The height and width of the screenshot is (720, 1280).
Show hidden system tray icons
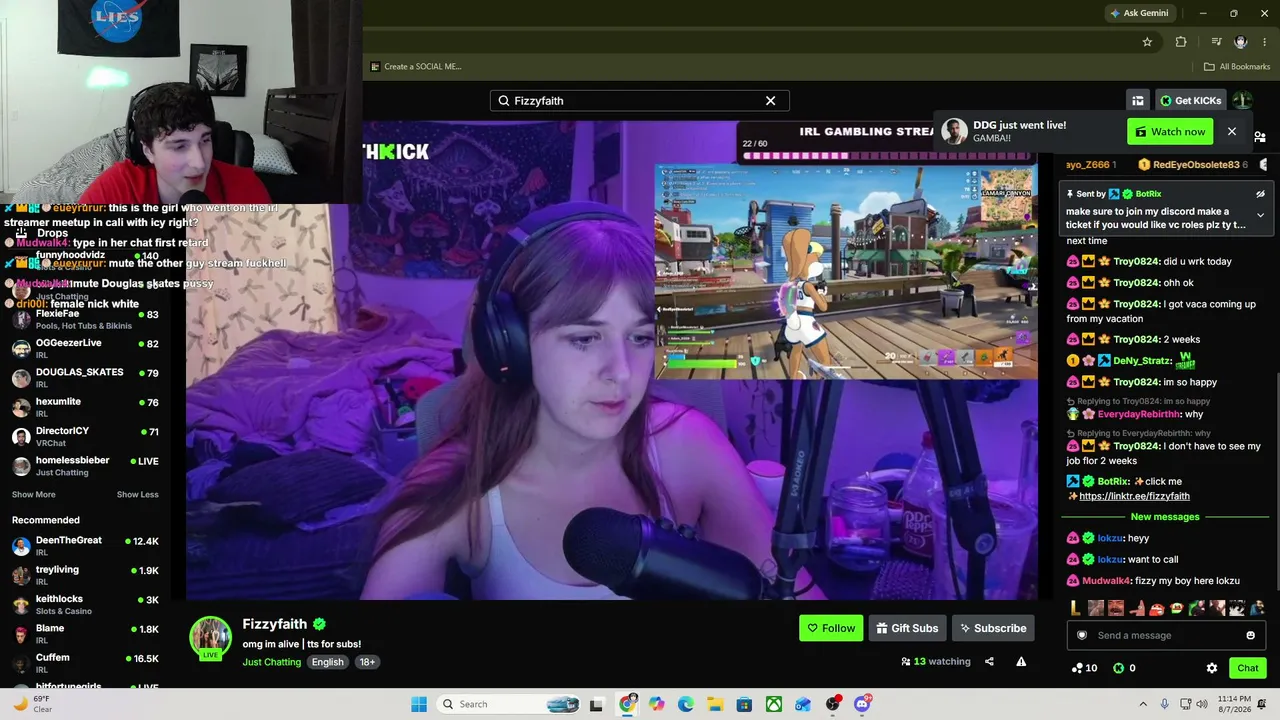[1144, 704]
